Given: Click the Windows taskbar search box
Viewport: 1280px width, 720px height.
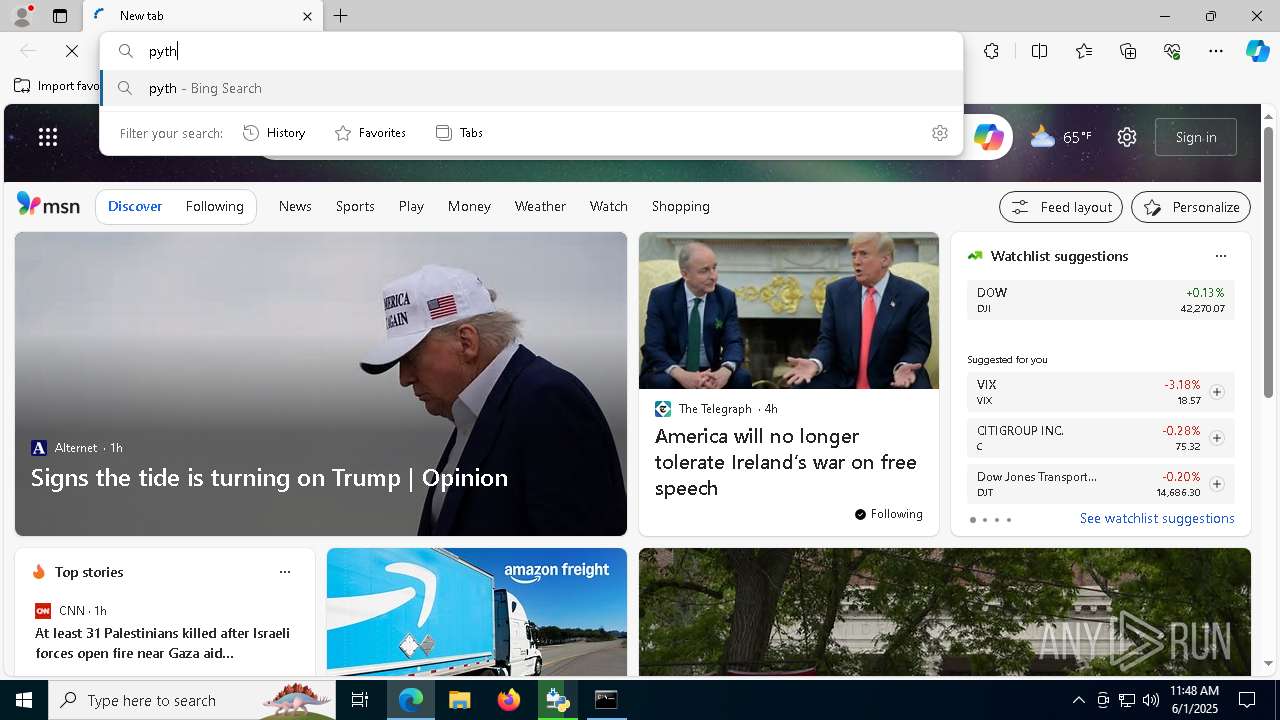Looking at the screenshot, I should point(192,700).
